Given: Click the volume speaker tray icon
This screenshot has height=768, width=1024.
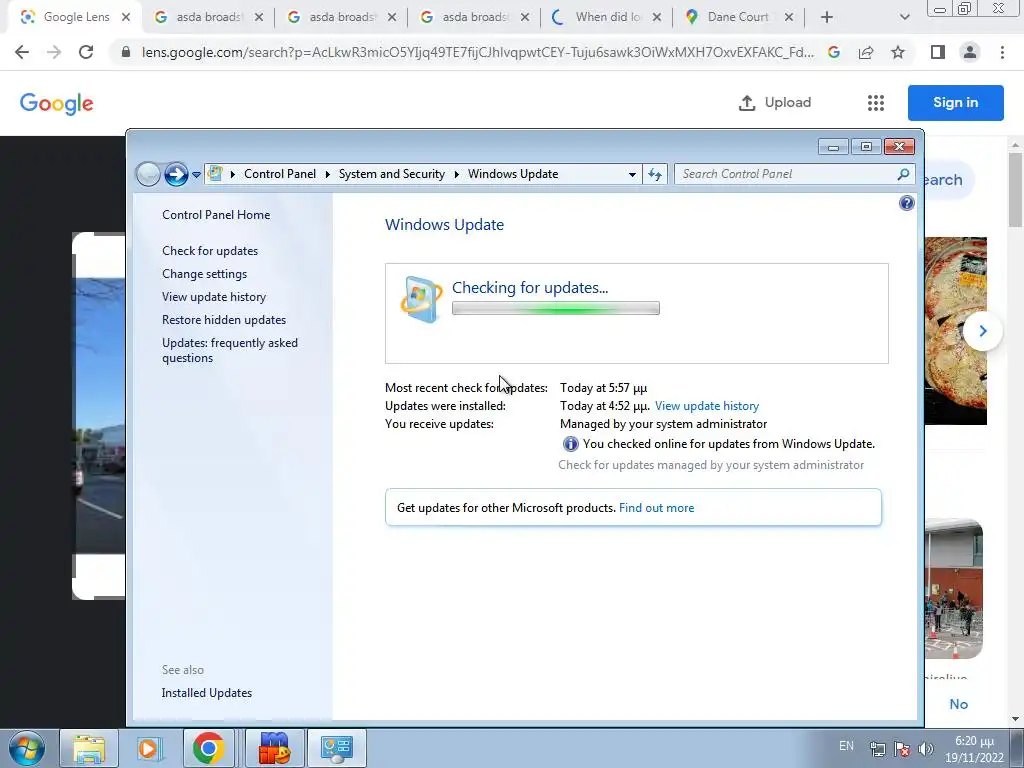Looking at the screenshot, I should (925, 749).
